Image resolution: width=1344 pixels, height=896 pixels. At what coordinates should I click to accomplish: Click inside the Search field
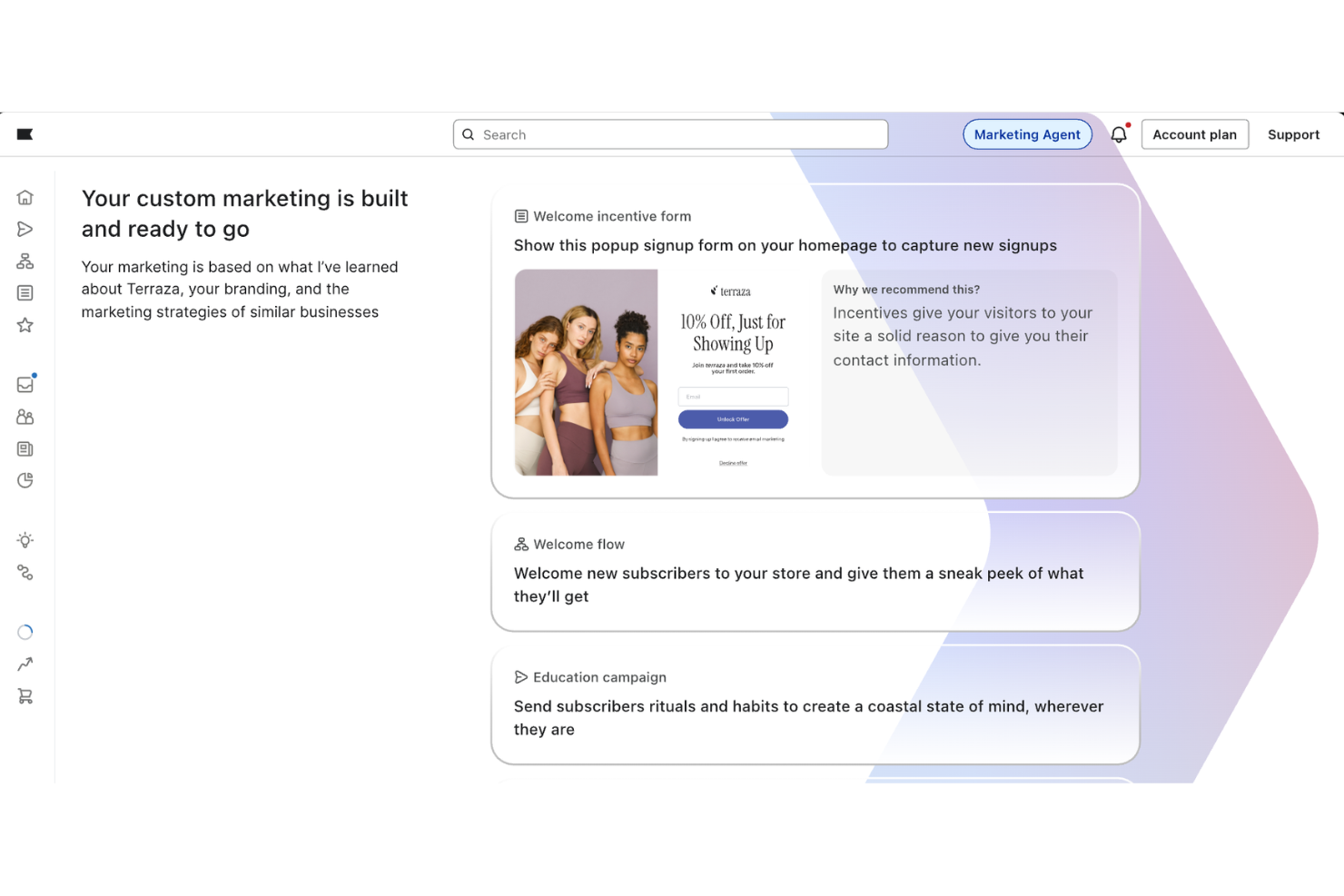[x=670, y=133]
